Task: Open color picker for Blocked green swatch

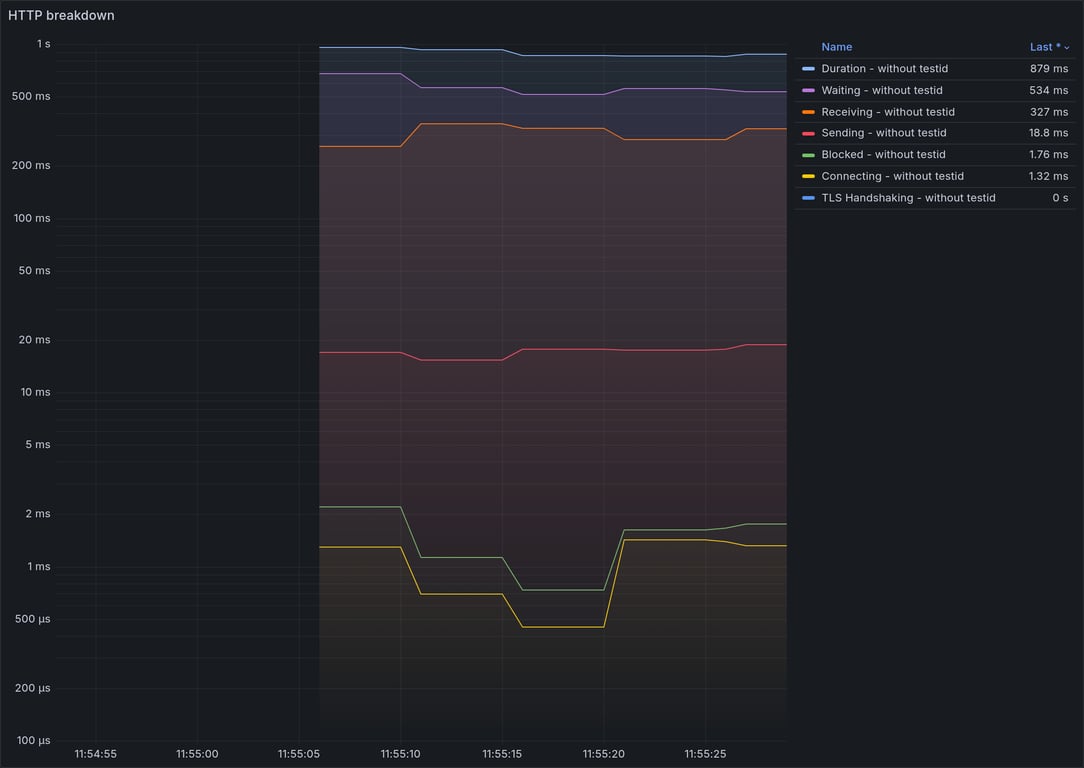Action: click(x=808, y=155)
